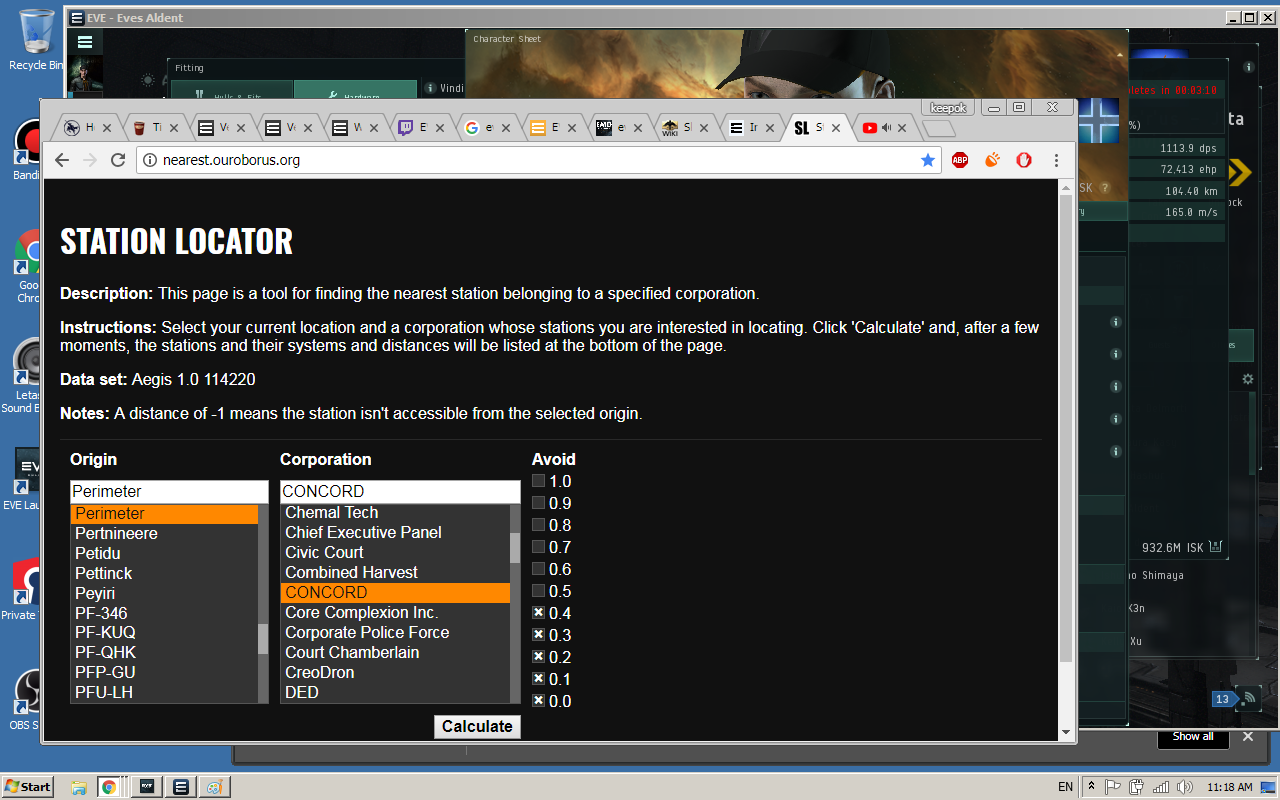Open the ABP Adblock Plus extension
Image resolution: width=1280 pixels, height=800 pixels.
tap(960, 160)
